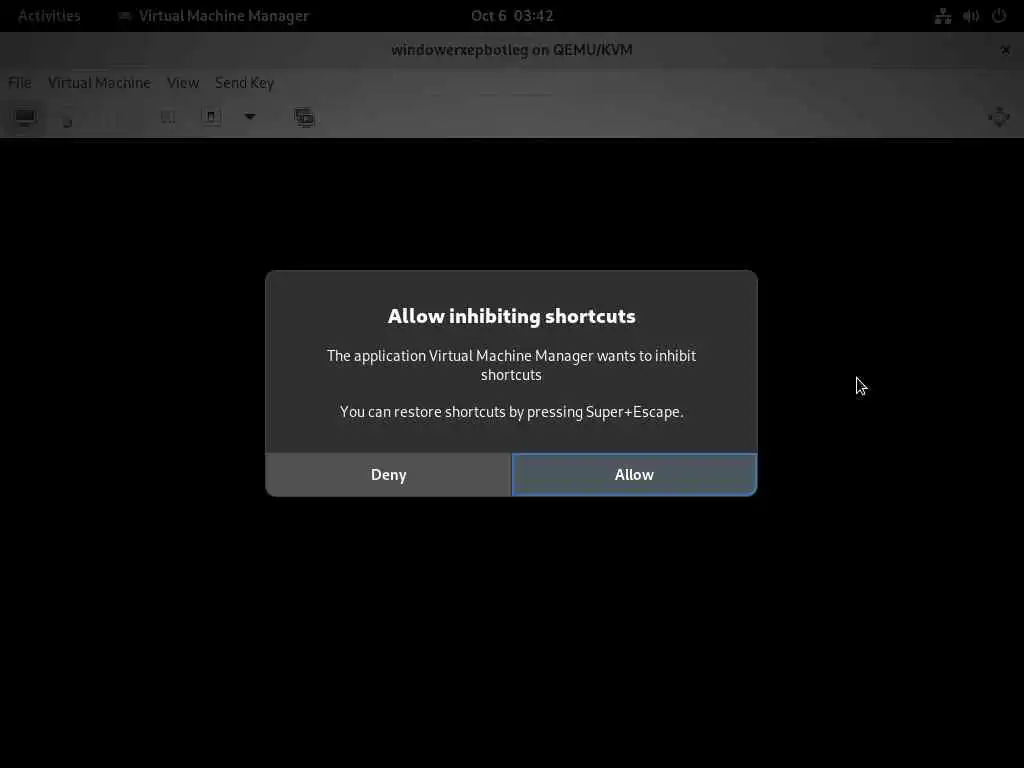Open the Send Key menu
Viewport: 1024px width, 768px height.
[245, 83]
